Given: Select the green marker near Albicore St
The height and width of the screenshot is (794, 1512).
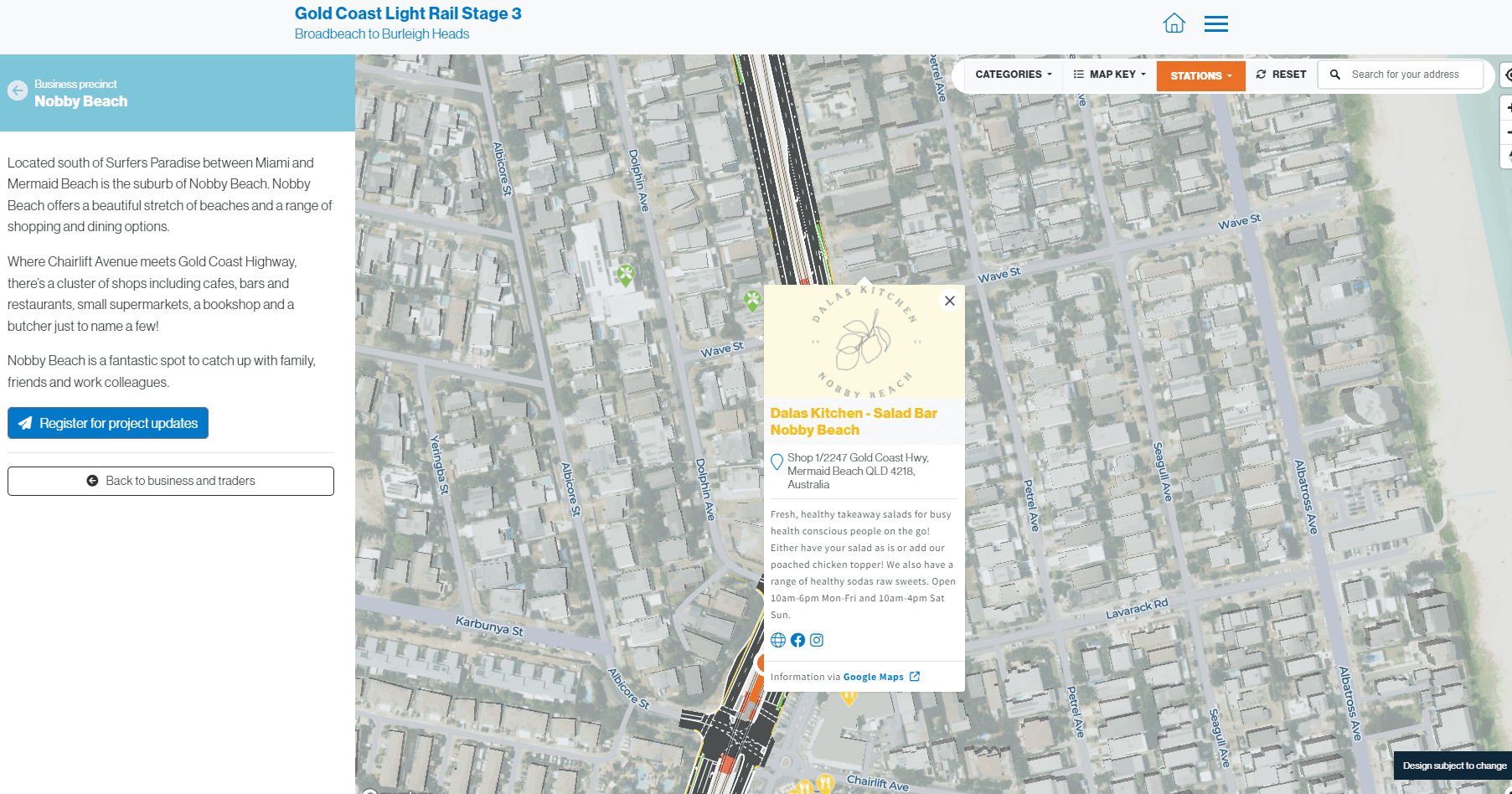Looking at the screenshot, I should click(626, 274).
